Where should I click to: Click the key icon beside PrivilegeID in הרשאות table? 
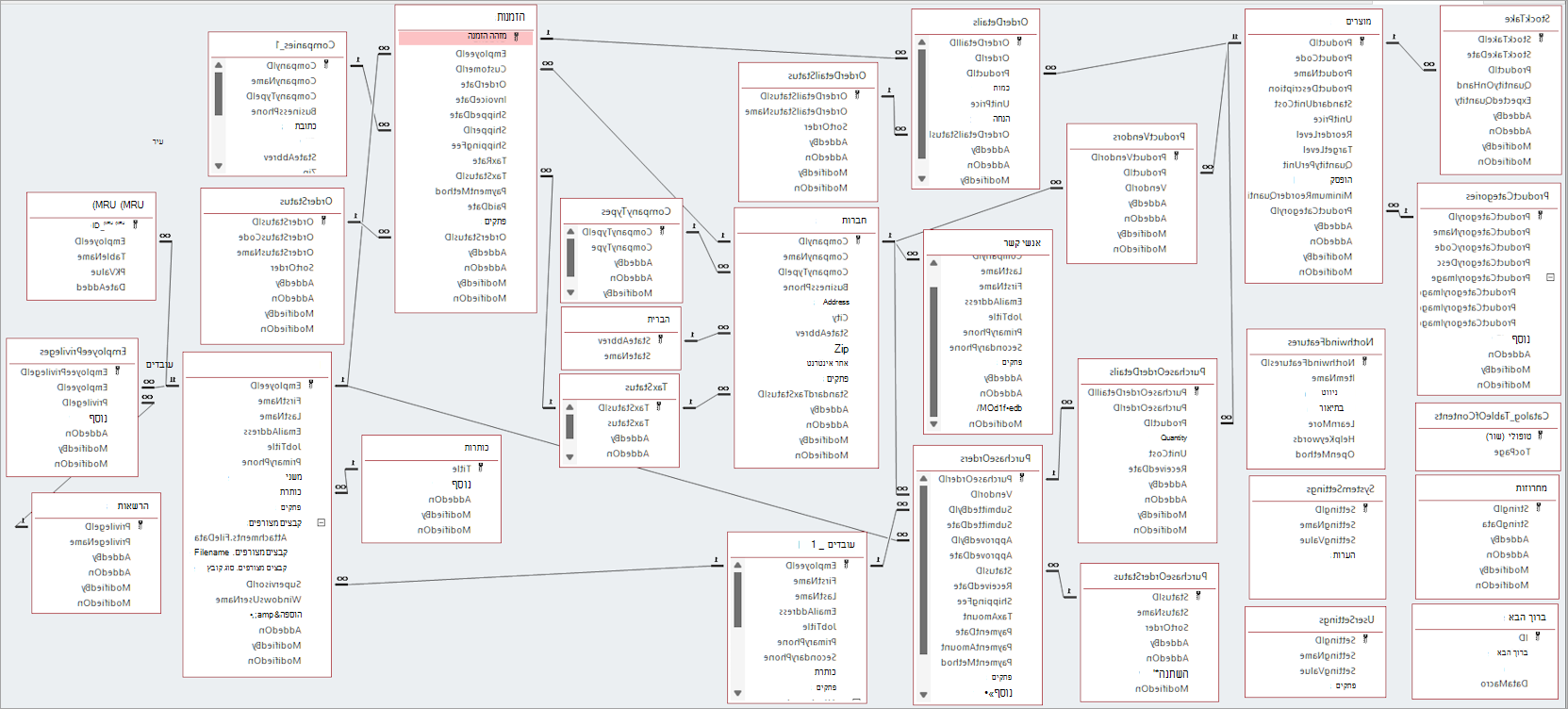(140, 526)
